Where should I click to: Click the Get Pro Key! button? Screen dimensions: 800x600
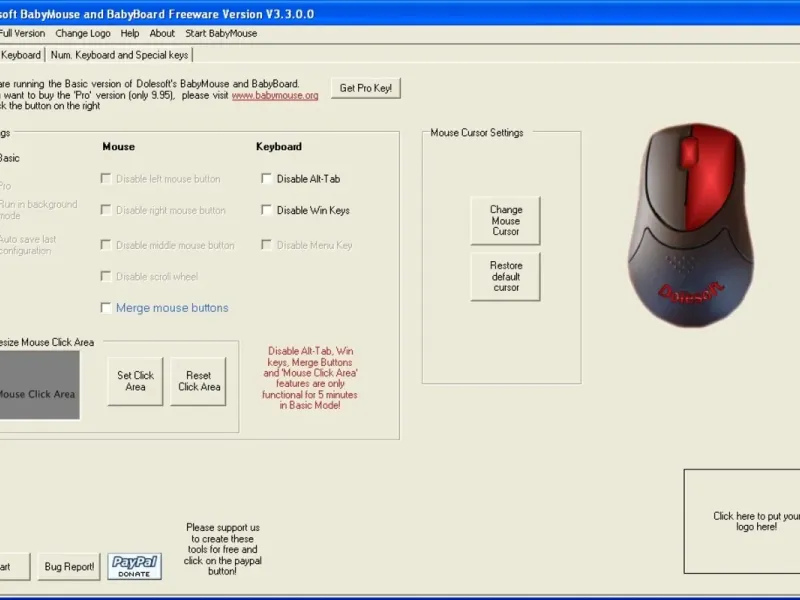click(x=366, y=88)
